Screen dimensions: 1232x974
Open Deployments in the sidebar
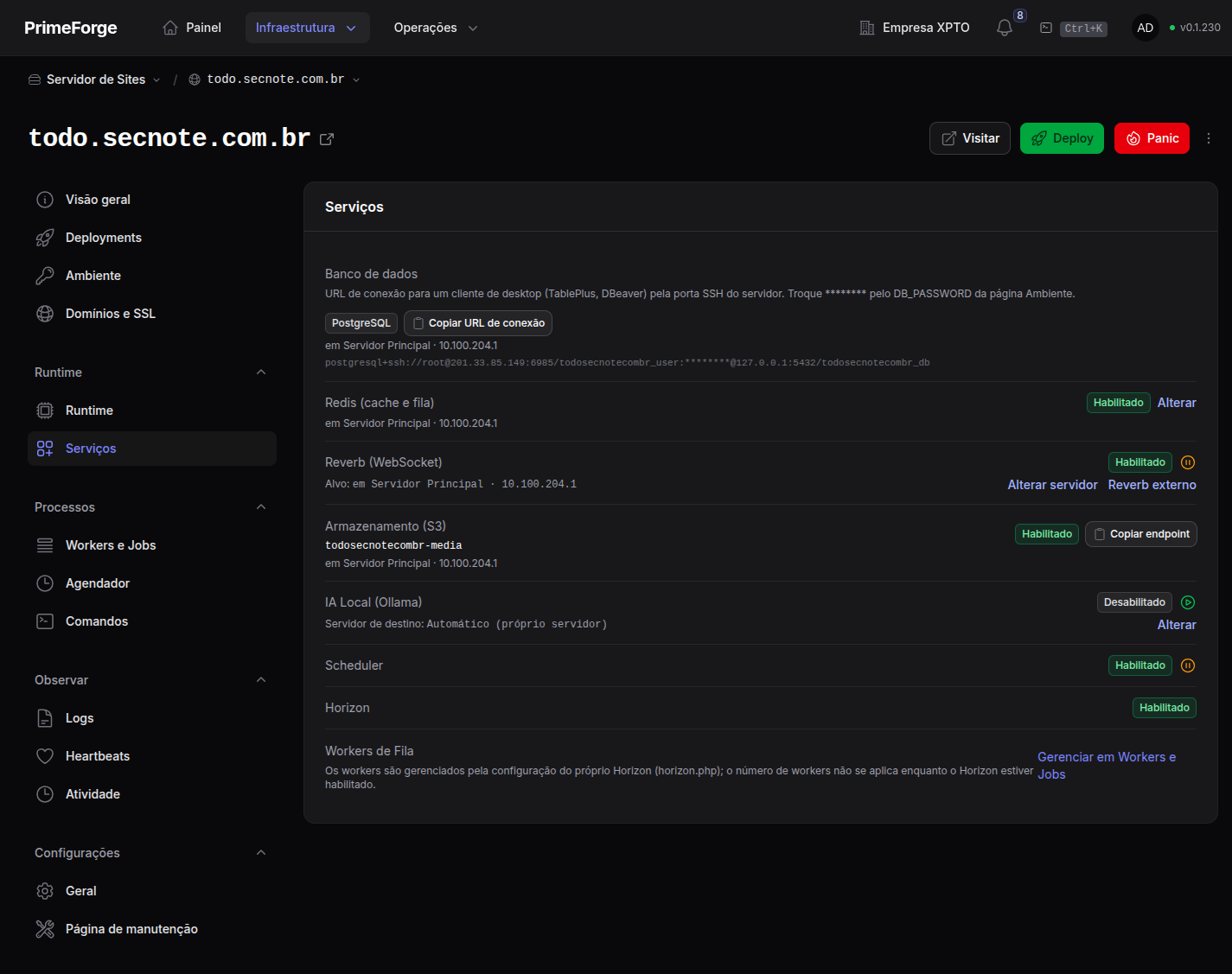(x=152, y=238)
